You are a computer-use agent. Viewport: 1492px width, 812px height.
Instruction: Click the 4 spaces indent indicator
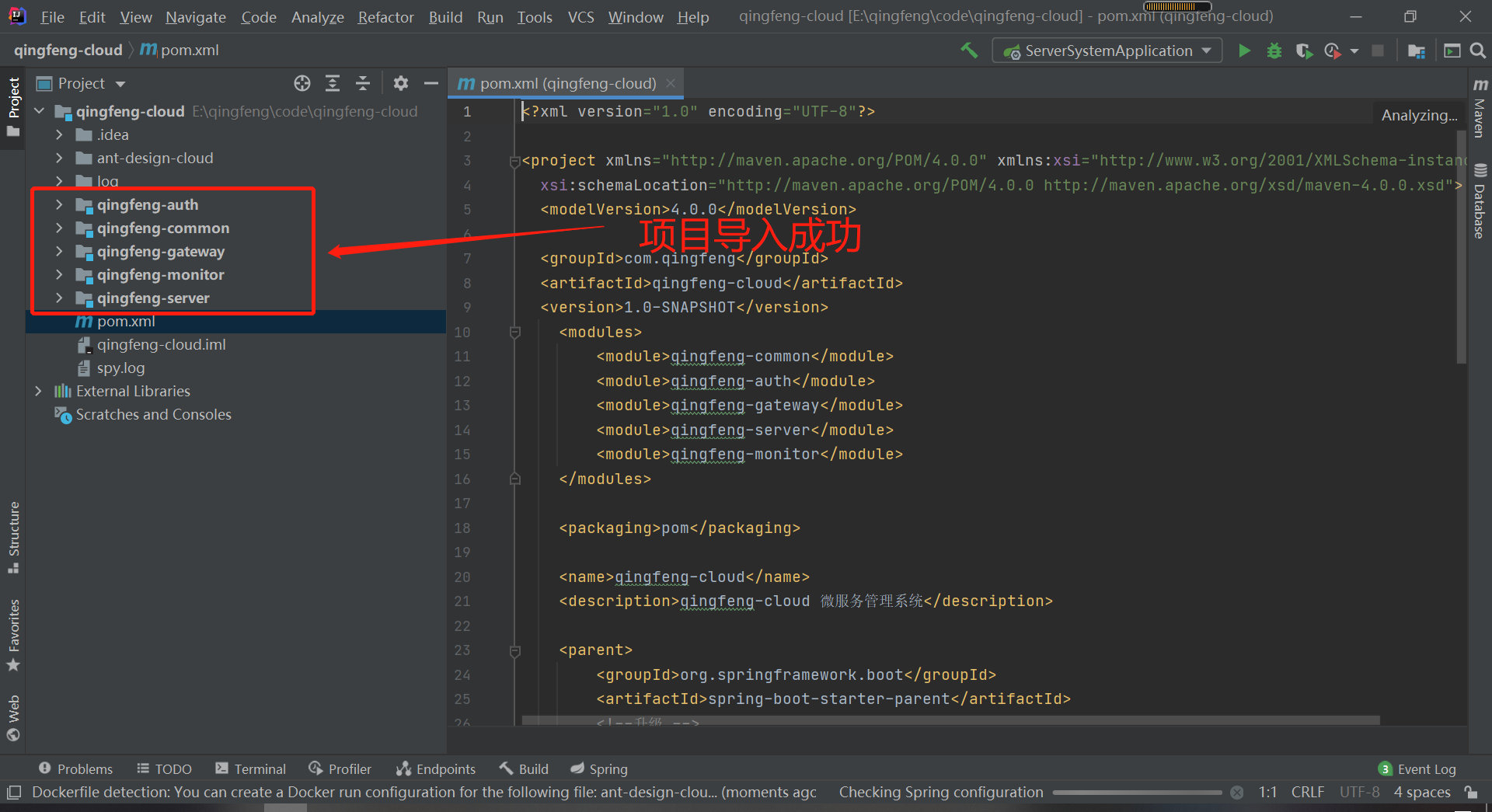click(x=1422, y=792)
